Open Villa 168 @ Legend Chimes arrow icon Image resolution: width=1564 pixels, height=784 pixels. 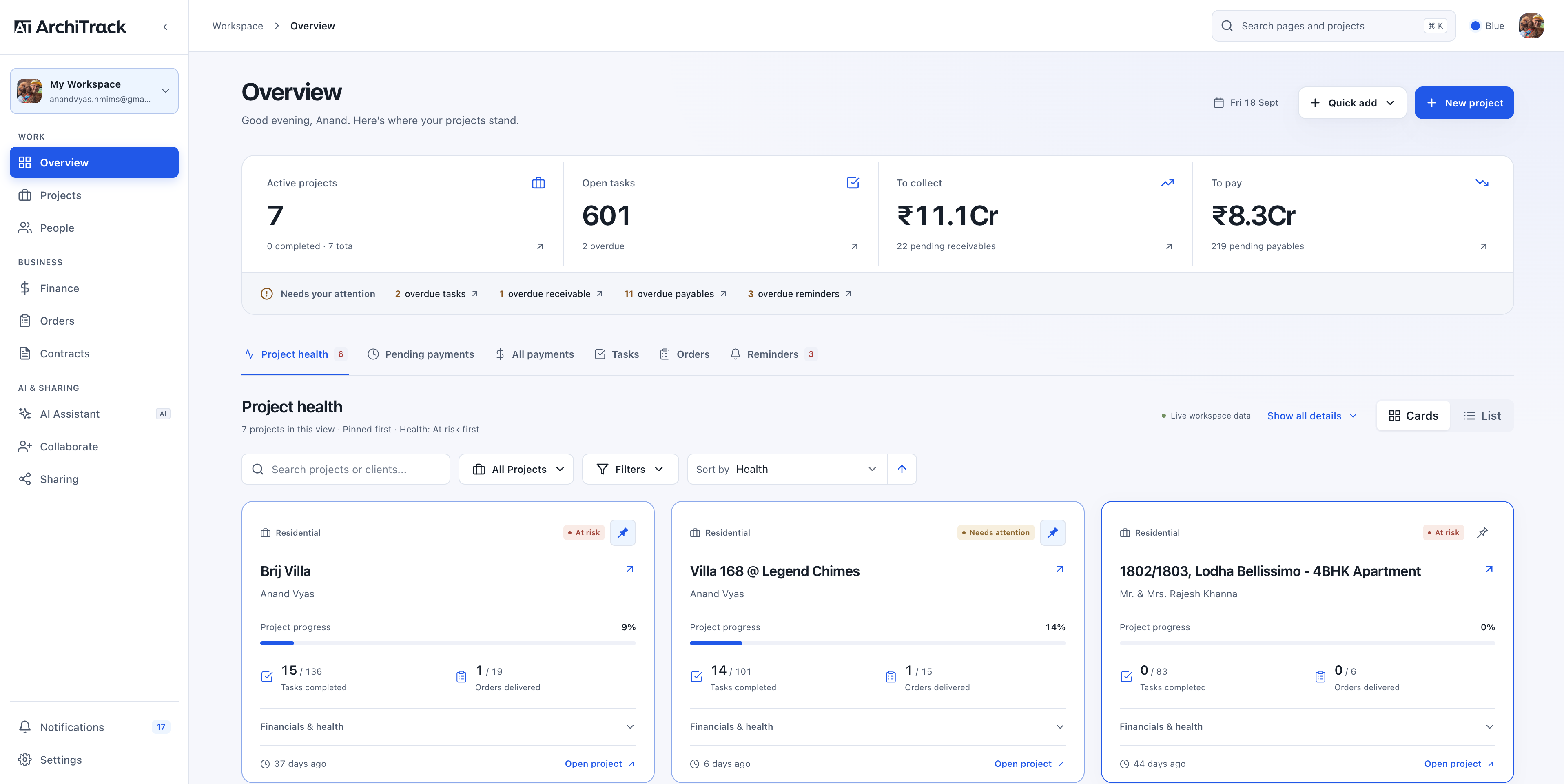(1059, 569)
